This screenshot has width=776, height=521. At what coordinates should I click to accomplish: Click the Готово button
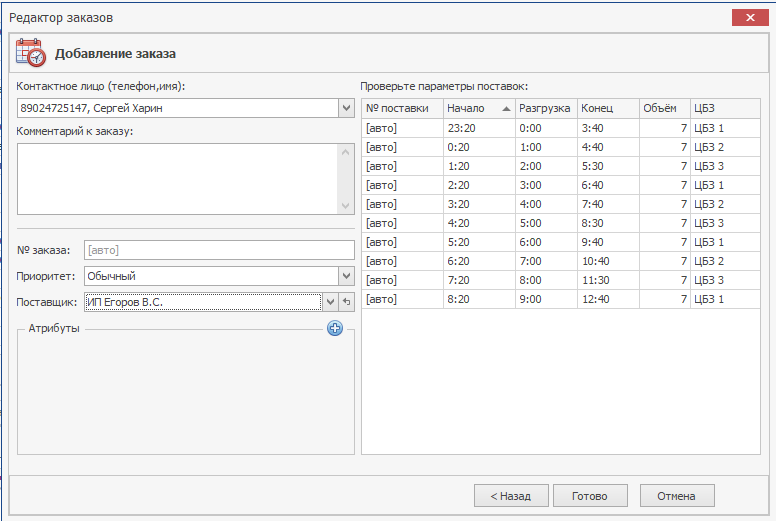[x=589, y=495]
